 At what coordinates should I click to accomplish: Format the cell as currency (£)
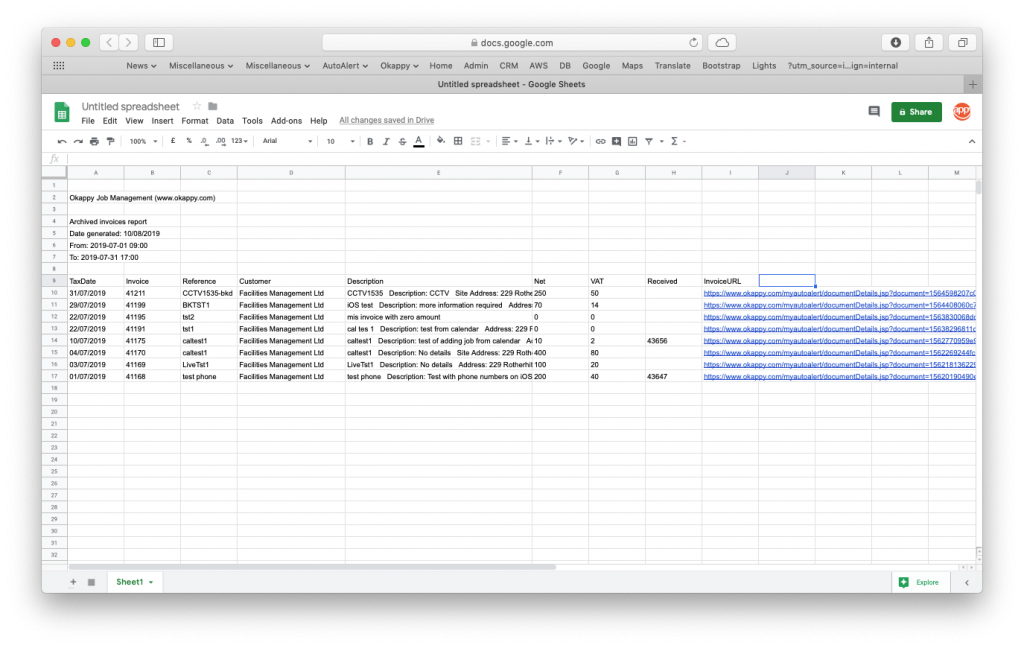173,141
